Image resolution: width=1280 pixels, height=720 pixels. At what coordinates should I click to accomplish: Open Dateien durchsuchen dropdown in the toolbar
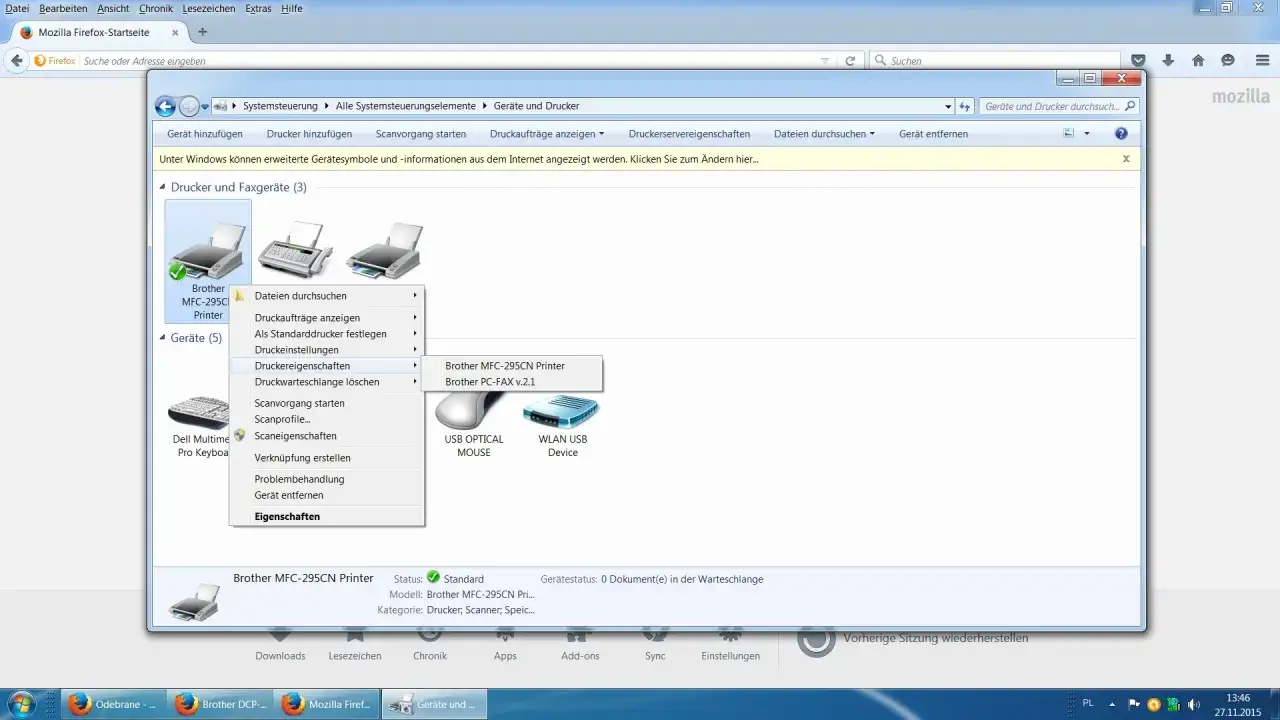(x=824, y=133)
